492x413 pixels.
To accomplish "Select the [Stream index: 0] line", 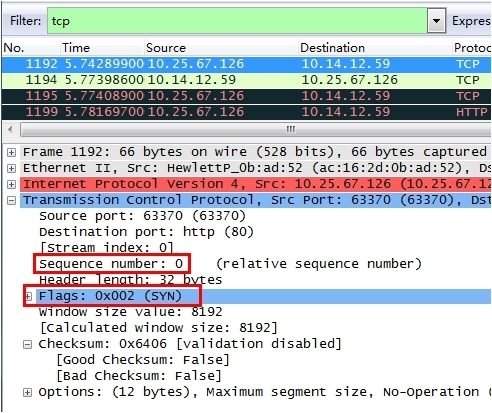I will coord(107,248).
